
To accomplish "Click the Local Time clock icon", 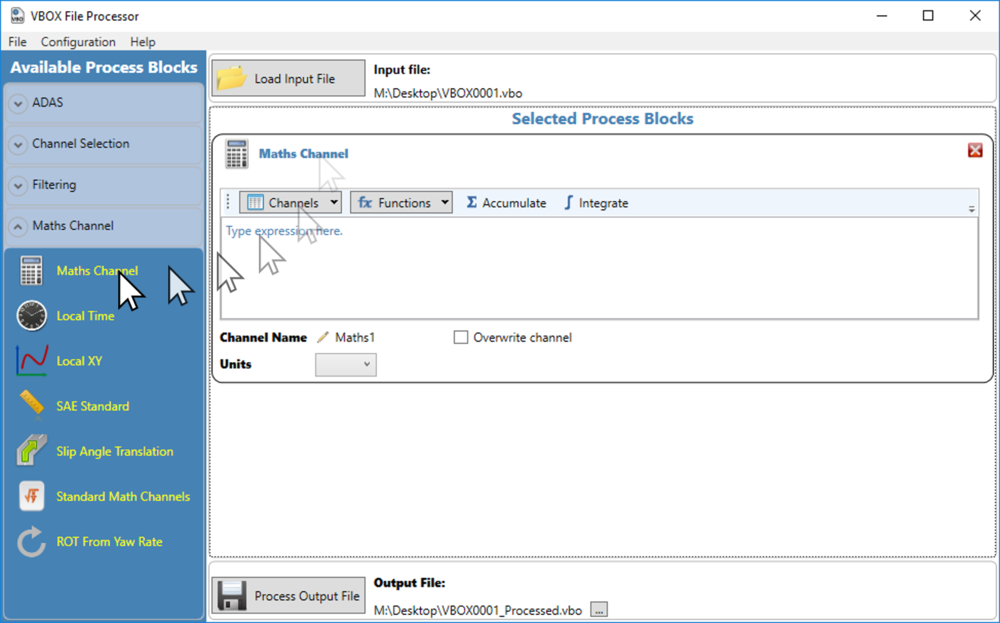I will coord(31,316).
